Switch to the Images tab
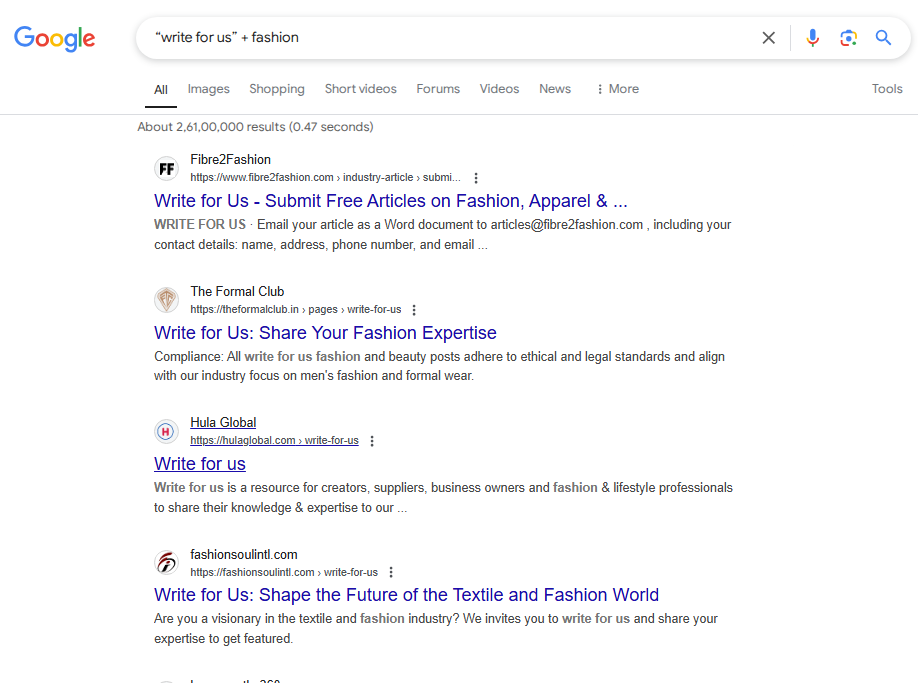918x683 pixels. [208, 89]
